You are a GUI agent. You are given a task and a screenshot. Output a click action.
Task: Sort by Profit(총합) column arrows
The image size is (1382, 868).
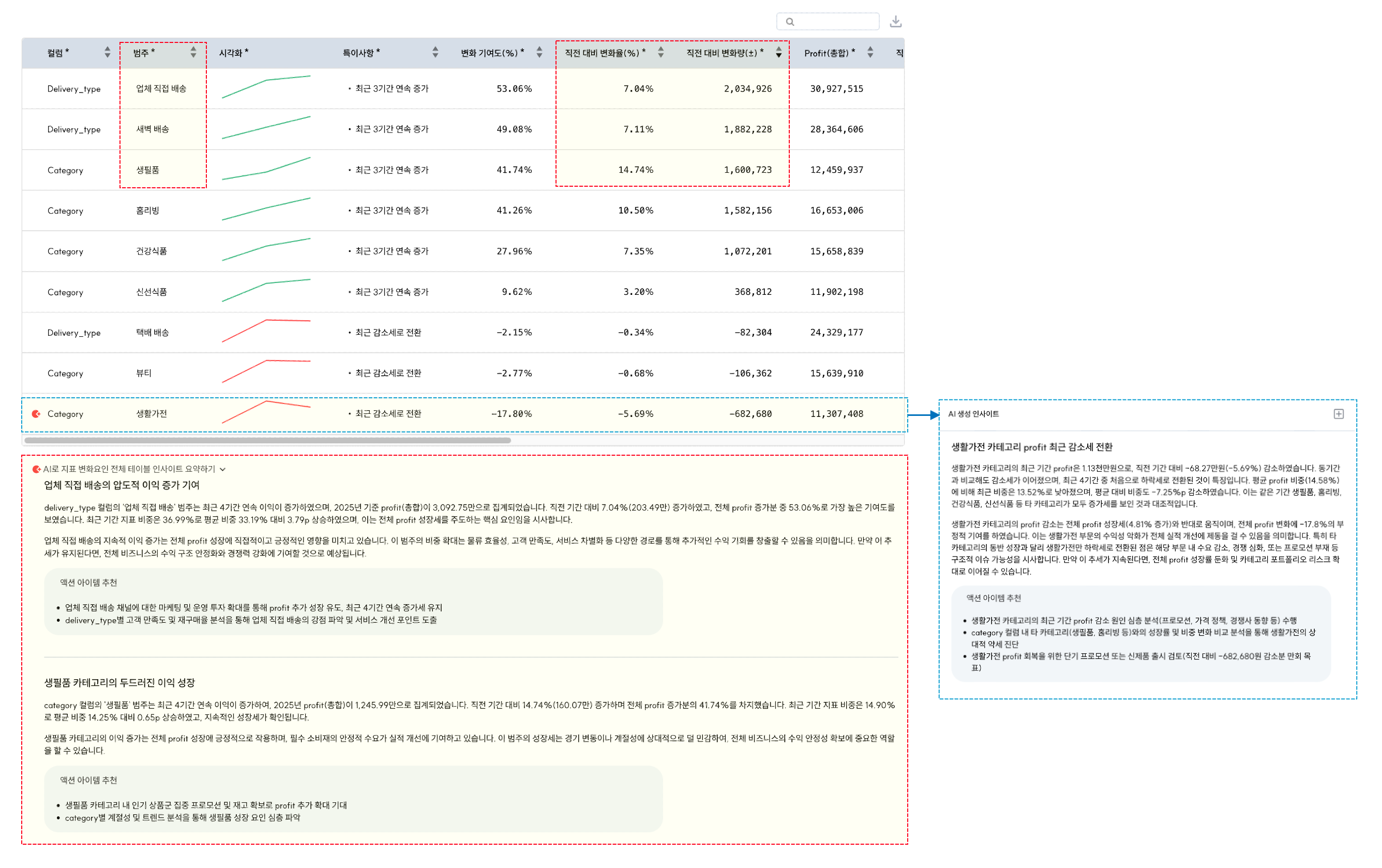(870, 52)
